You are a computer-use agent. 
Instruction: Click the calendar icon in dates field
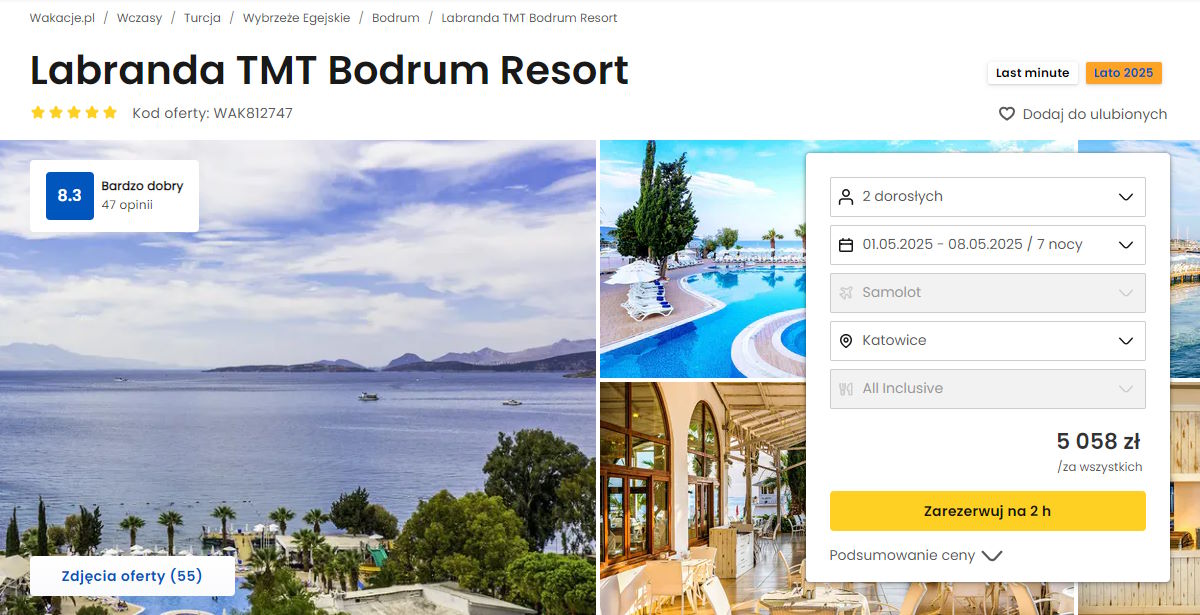click(x=846, y=245)
